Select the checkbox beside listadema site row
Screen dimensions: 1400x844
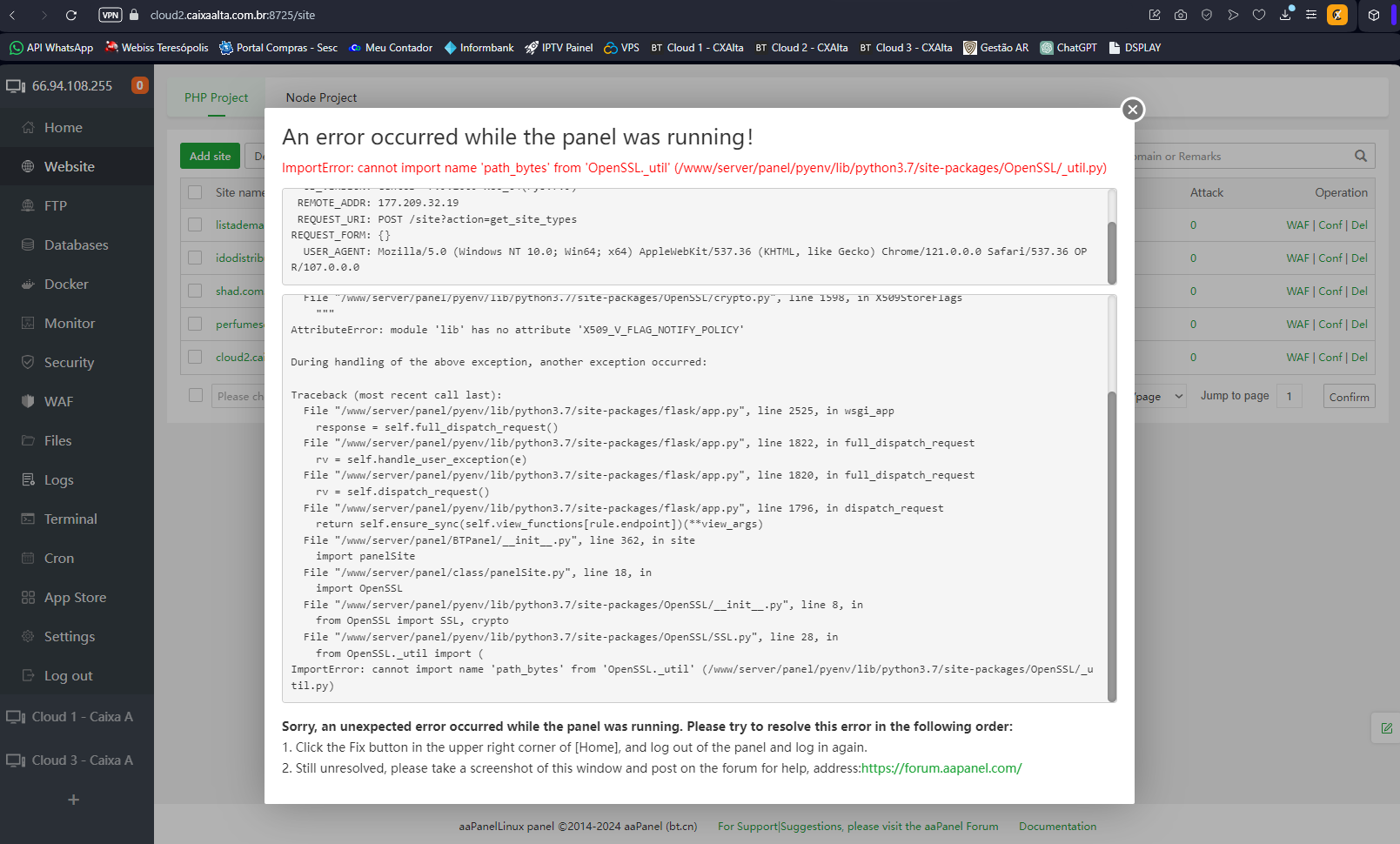194,224
